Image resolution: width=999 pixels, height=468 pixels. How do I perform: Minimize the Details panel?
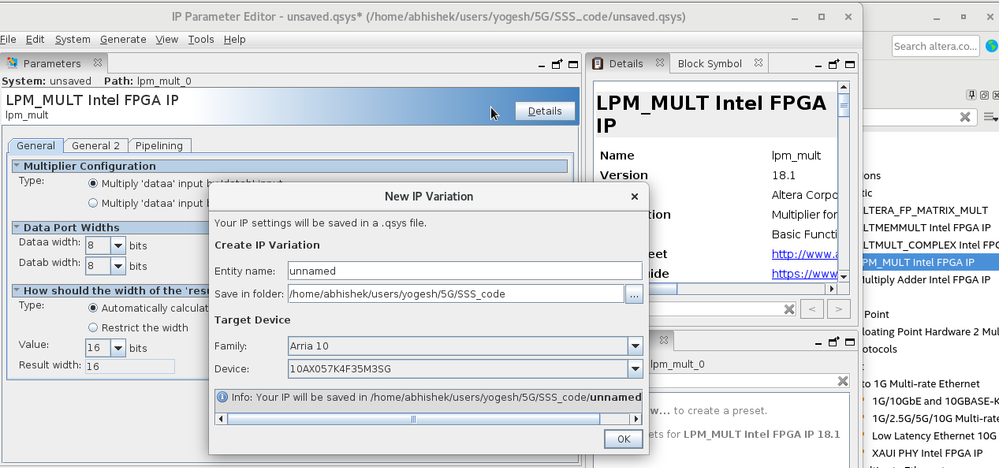coord(818,65)
